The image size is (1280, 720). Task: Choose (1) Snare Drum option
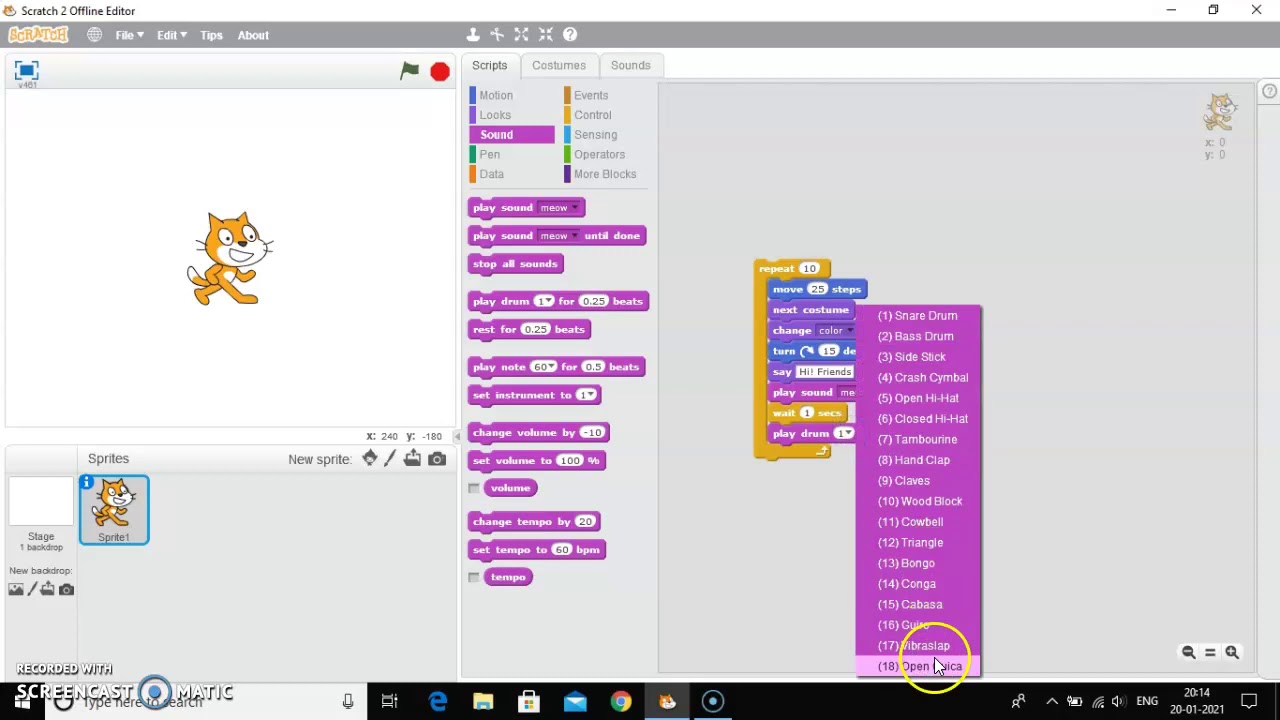pos(919,316)
